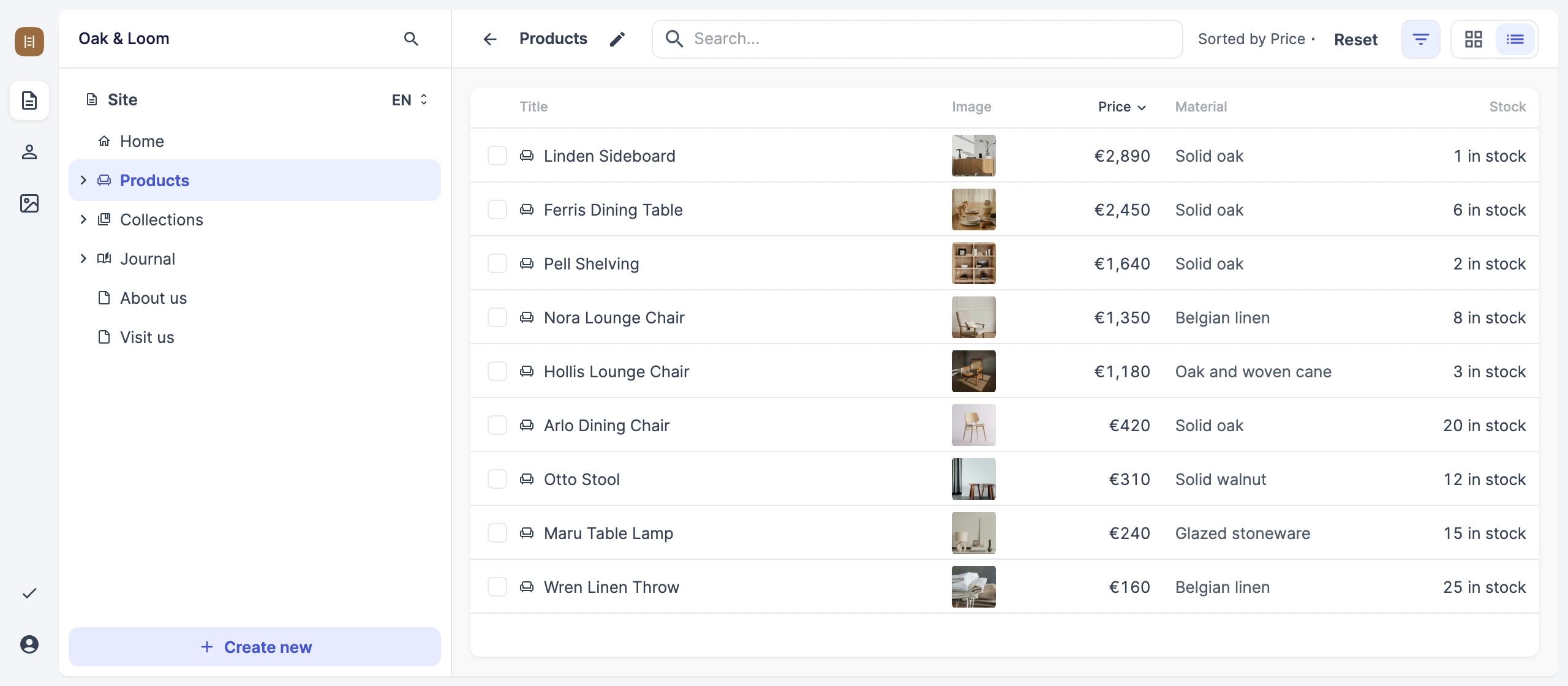Click the Stock column header

tap(1507, 107)
